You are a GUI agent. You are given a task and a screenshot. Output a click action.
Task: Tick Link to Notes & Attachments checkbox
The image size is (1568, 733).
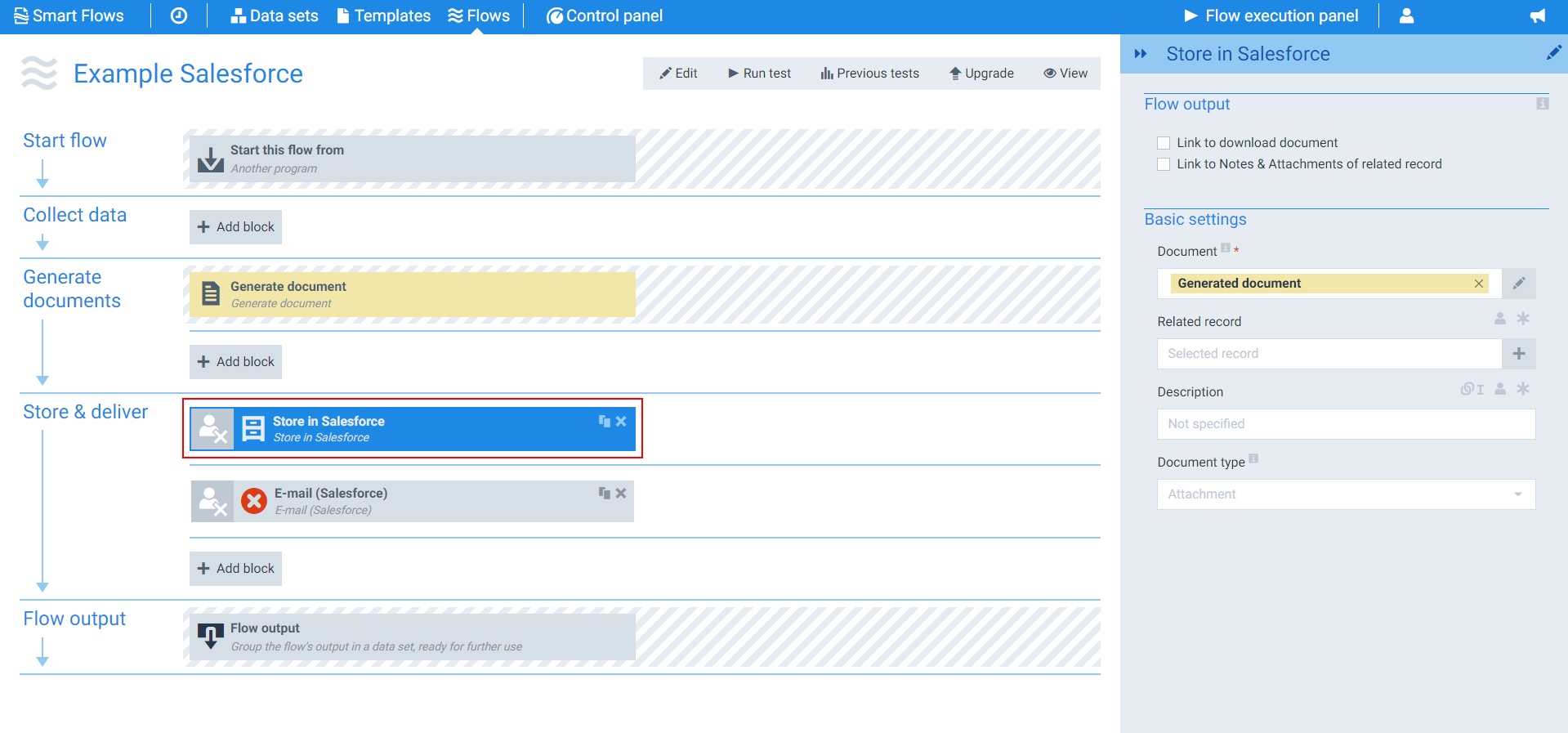click(1164, 164)
